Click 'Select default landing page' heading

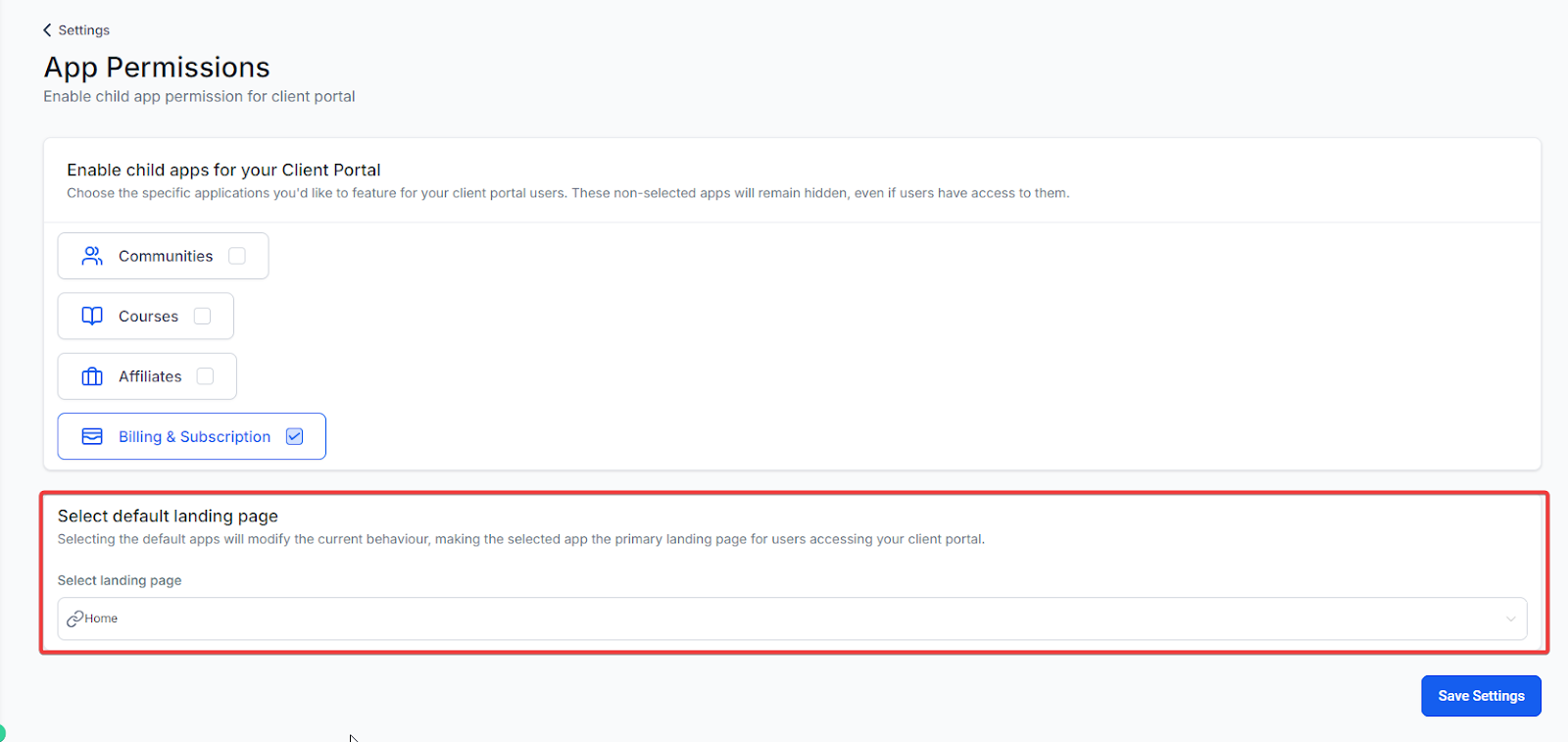168,516
